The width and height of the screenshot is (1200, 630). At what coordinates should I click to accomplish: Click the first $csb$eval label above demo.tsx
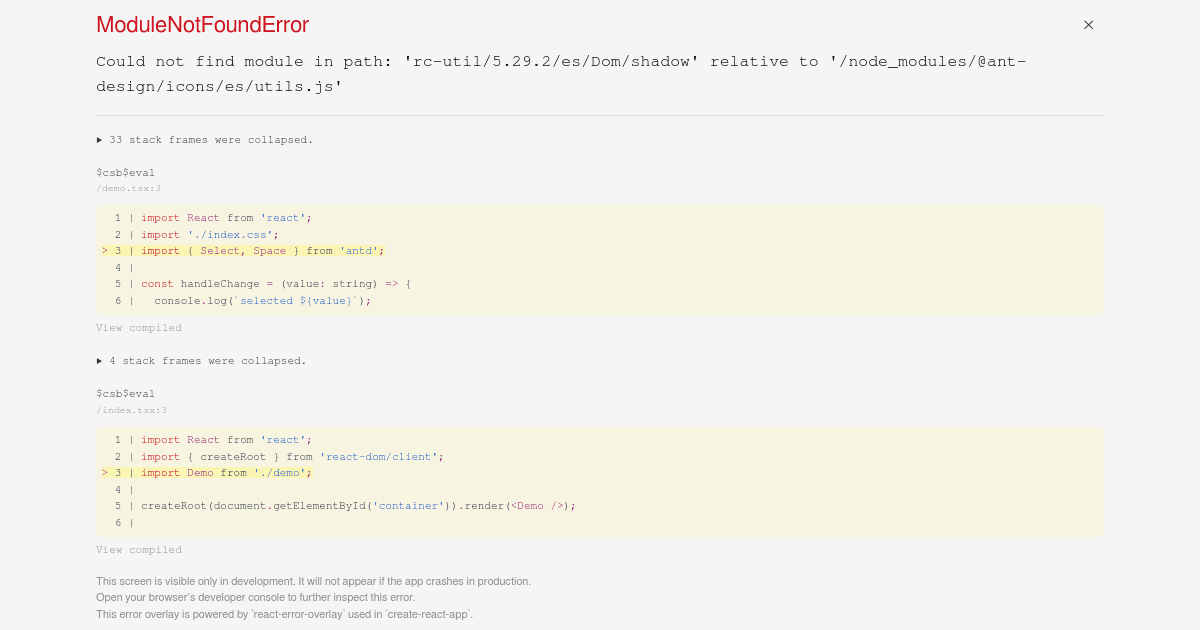[125, 173]
